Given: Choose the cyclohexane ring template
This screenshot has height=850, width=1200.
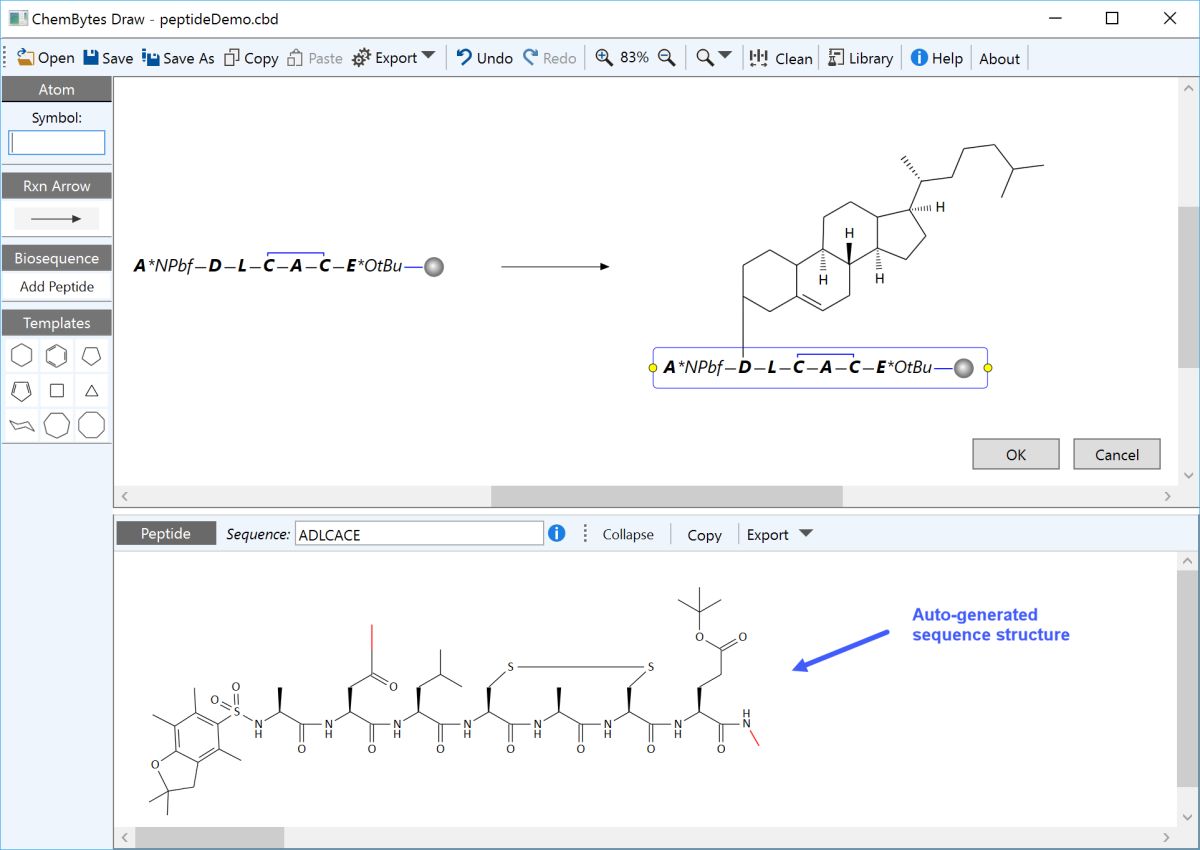Looking at the screenshot, I should click(22, 356).
